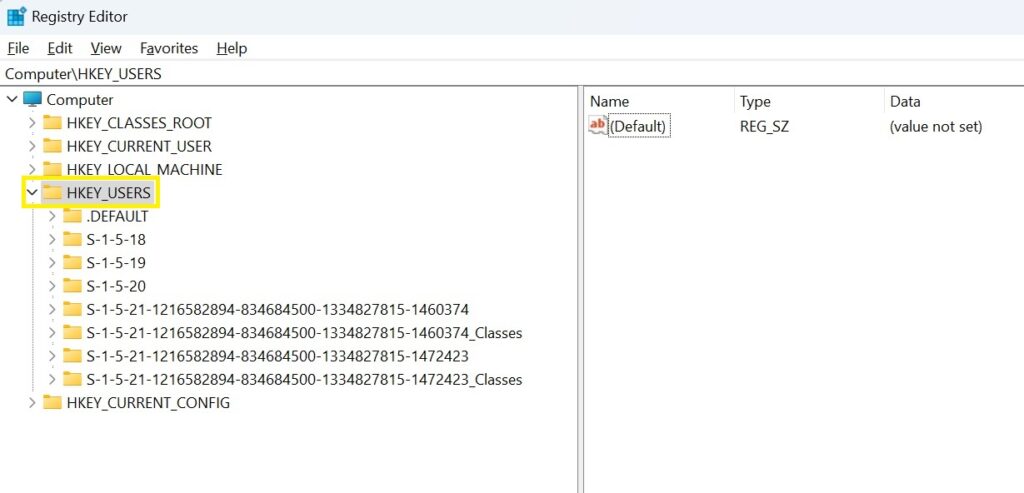This screenshot has height=493, width=1024.
Task: Click the (value not set) data cell
Action: pos(936,127)
